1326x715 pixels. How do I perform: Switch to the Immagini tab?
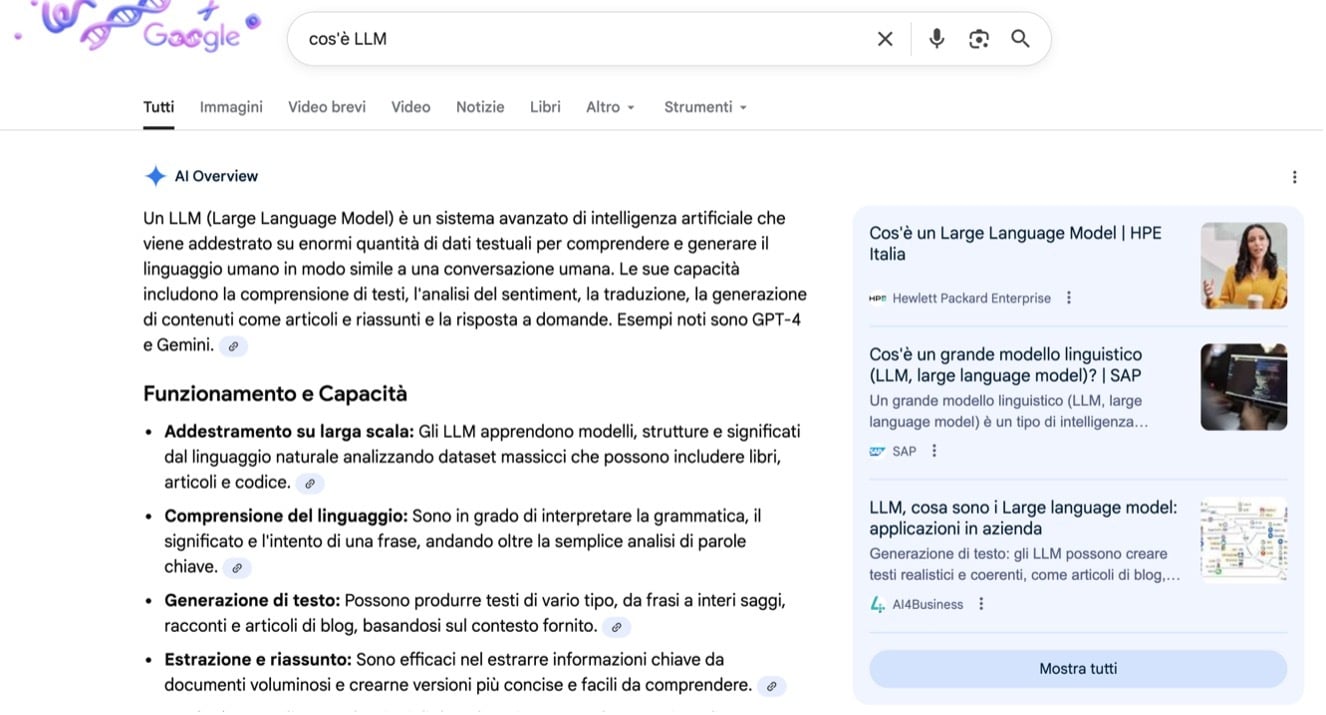coord(230,106)
